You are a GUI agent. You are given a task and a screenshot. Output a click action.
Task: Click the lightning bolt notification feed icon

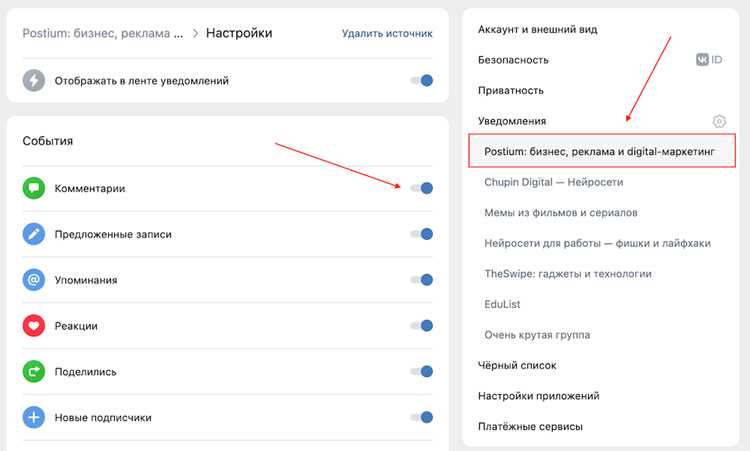coord(33,80)
